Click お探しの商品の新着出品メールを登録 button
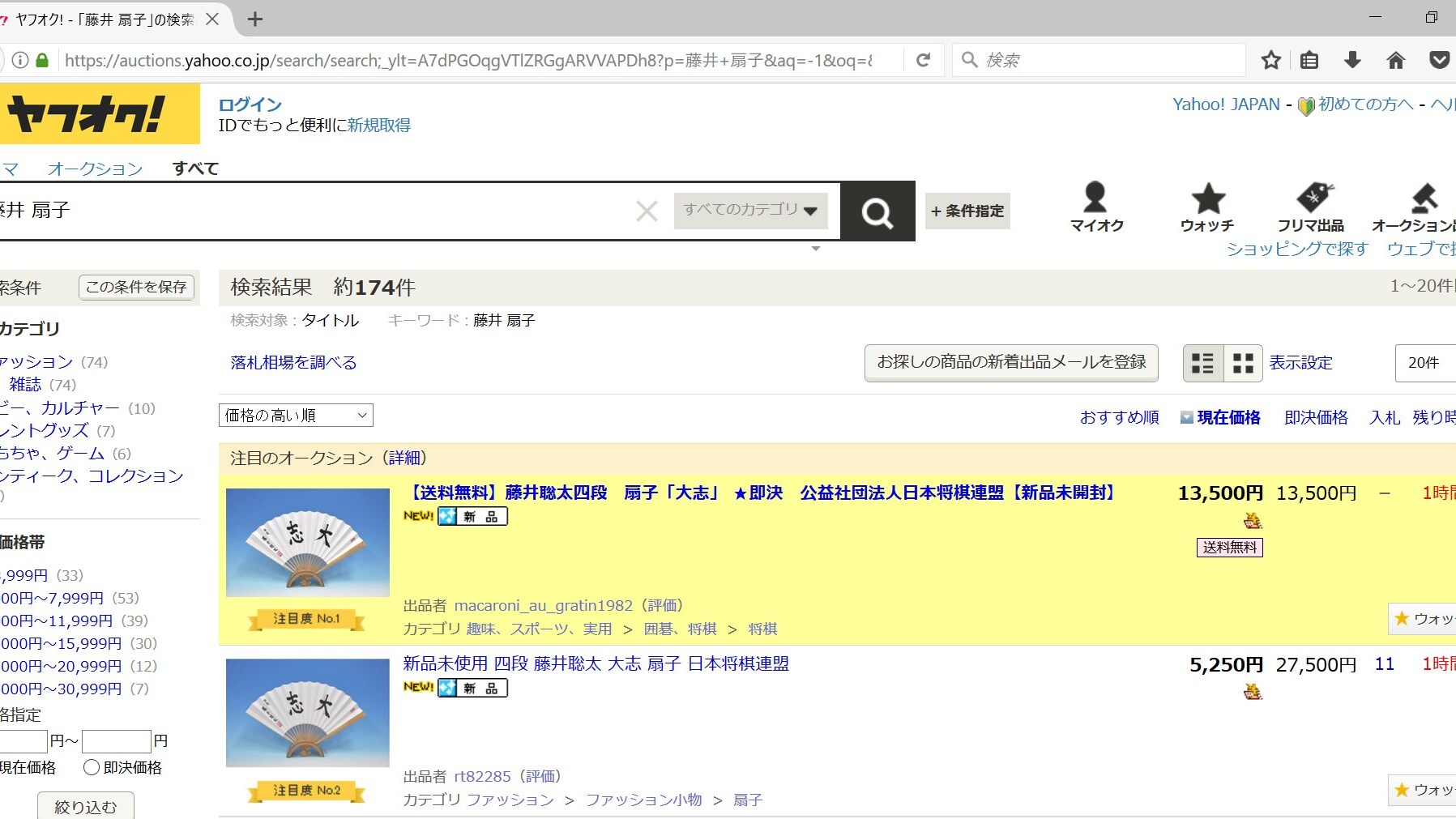This screenshot has height=819, width=1456. tap(1011, 362)
